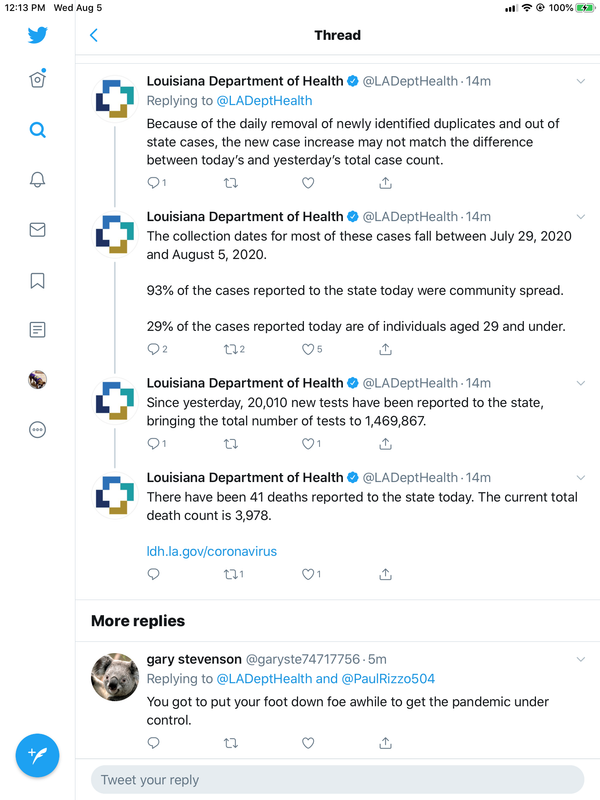The image size is (600, 800).
Task: Expand options chevron on duplicates removal tweet
Action: pyautogui.click(x=581, y=81)
